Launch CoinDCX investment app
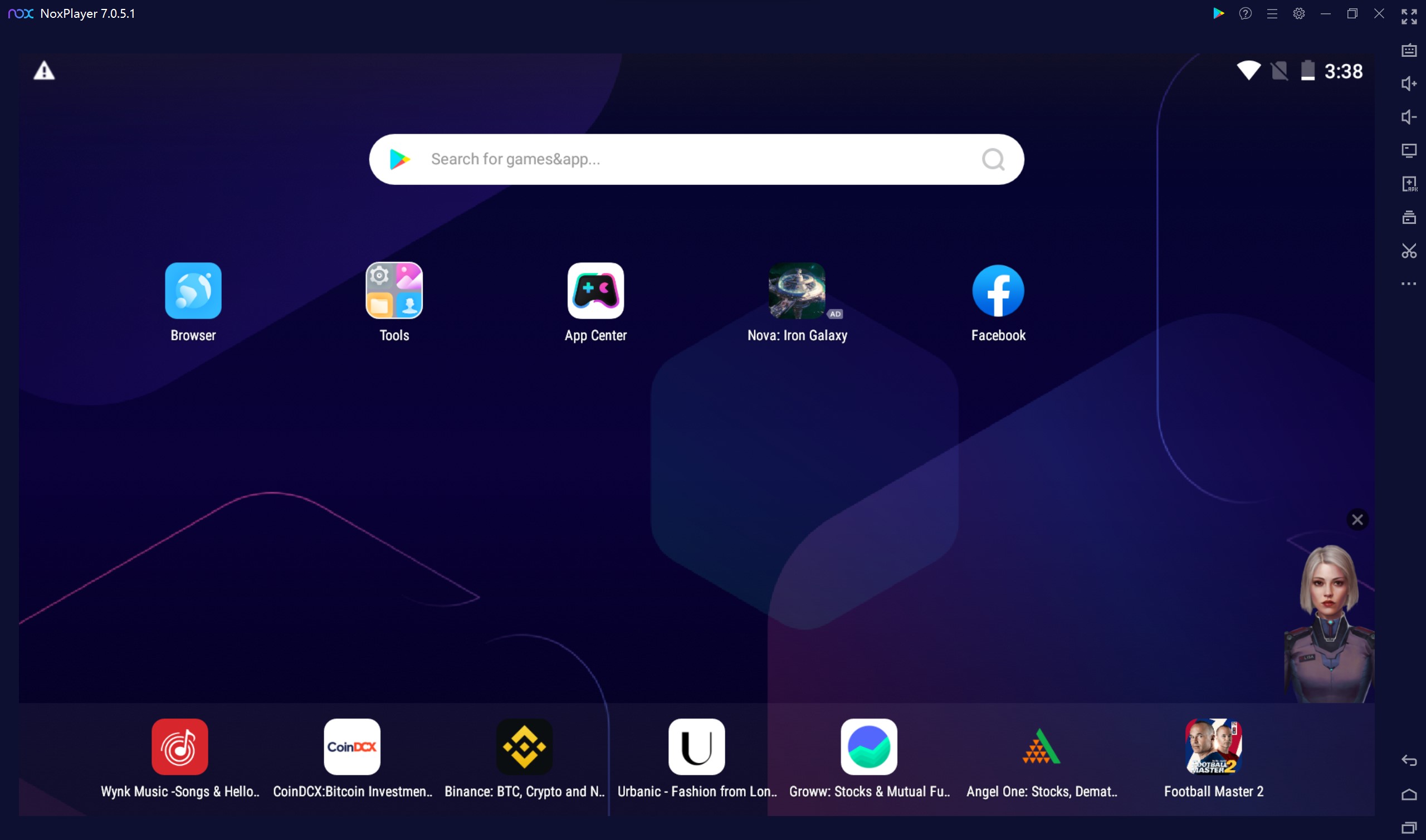The image size is (1426, 840). [x=351, y=746]
